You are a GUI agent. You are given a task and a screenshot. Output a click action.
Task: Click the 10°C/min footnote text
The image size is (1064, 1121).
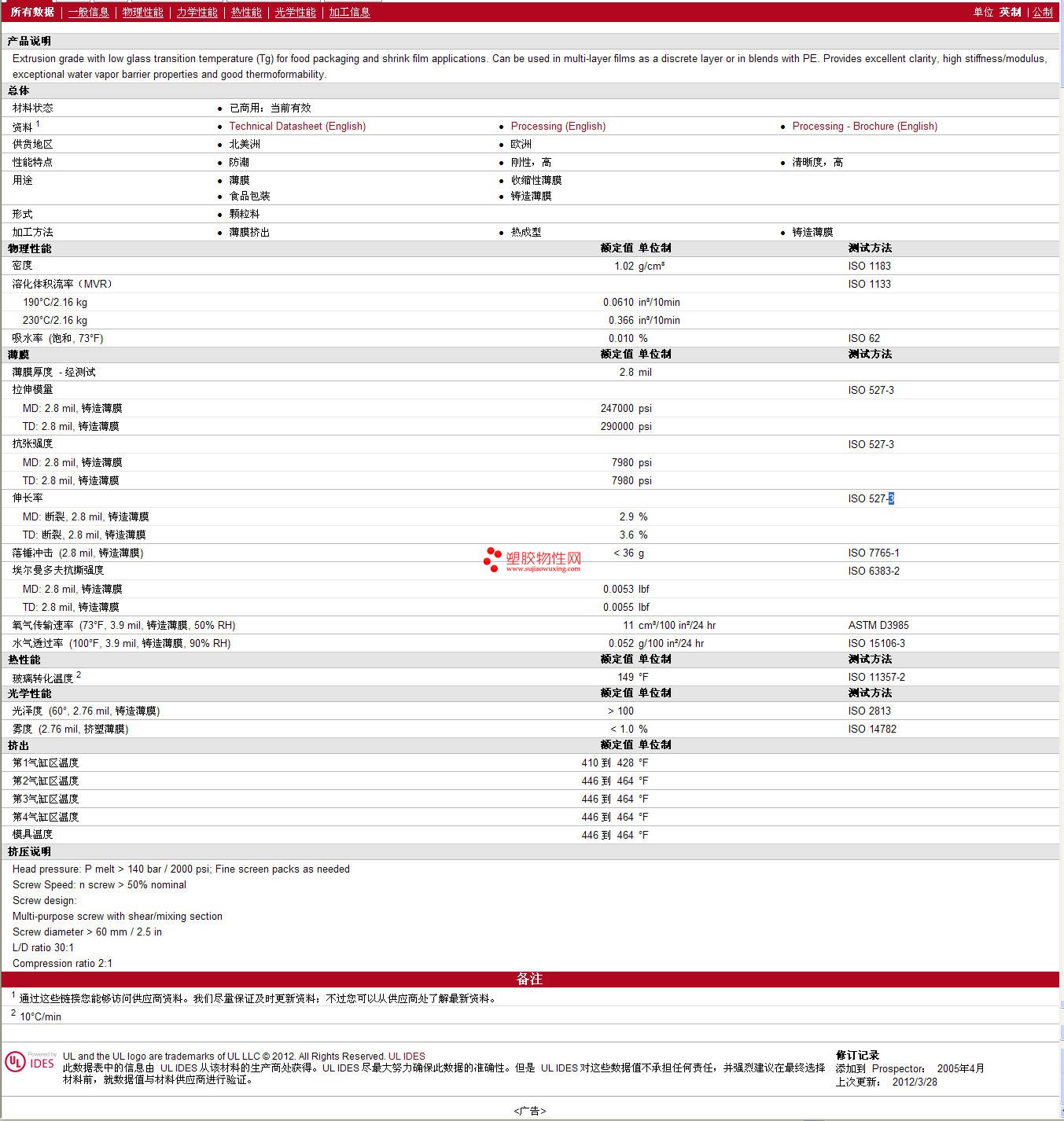pos(40,1016)
